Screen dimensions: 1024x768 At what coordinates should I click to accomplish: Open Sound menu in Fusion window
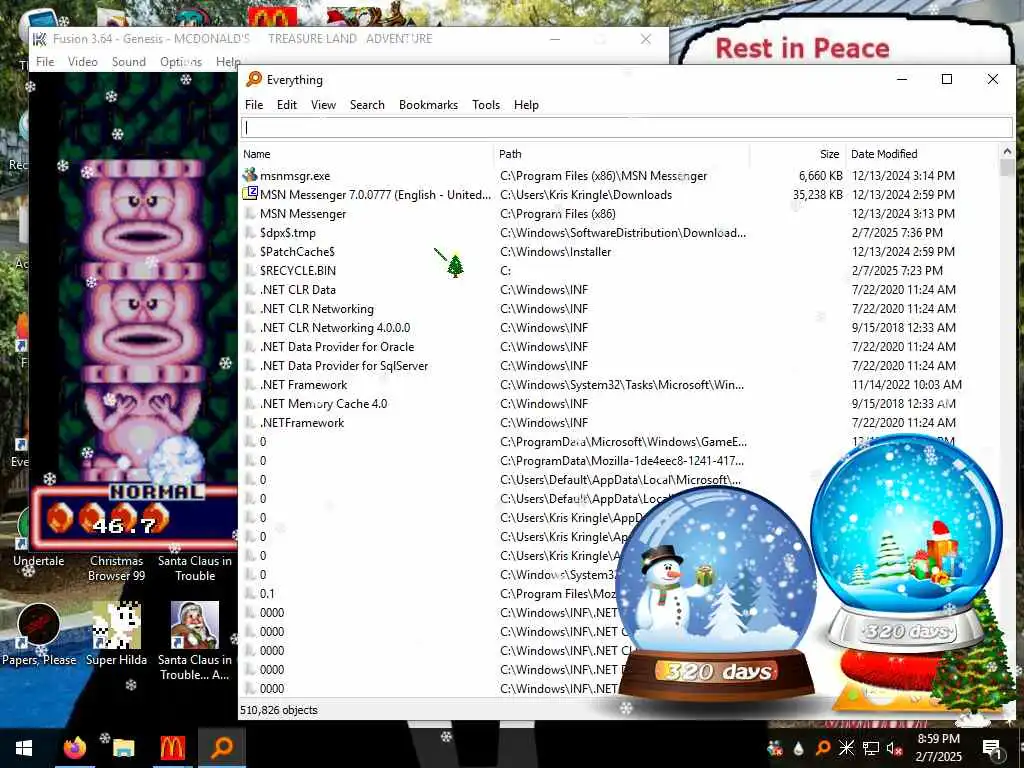click(129, 62)
